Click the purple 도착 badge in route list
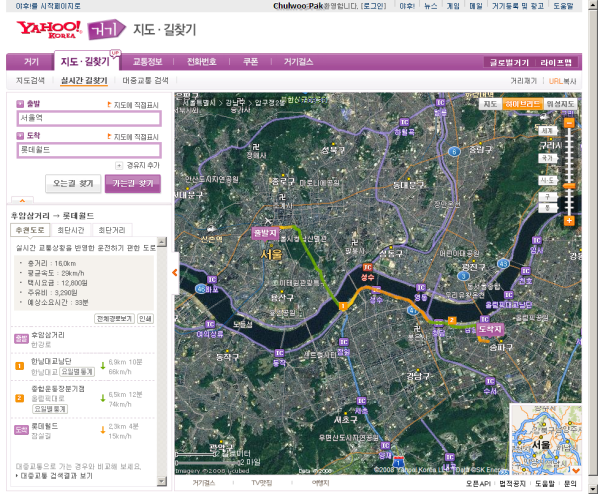The image size is (598, 494). pyautogui.click(x=21, y=430)
